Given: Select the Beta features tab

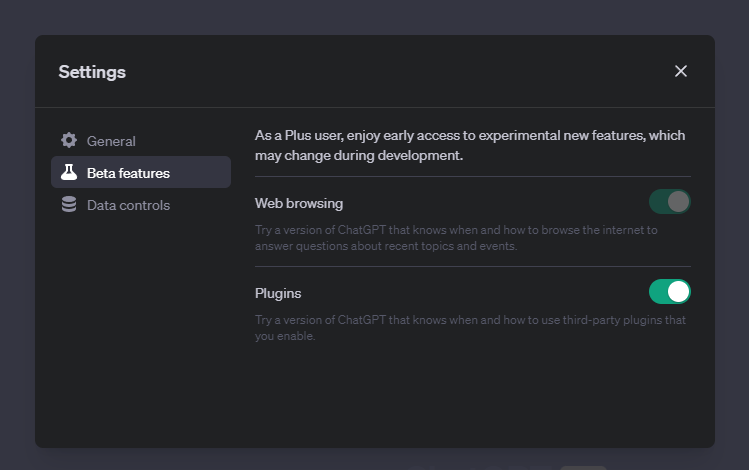Looking at the screenshot, I should 141,172.
